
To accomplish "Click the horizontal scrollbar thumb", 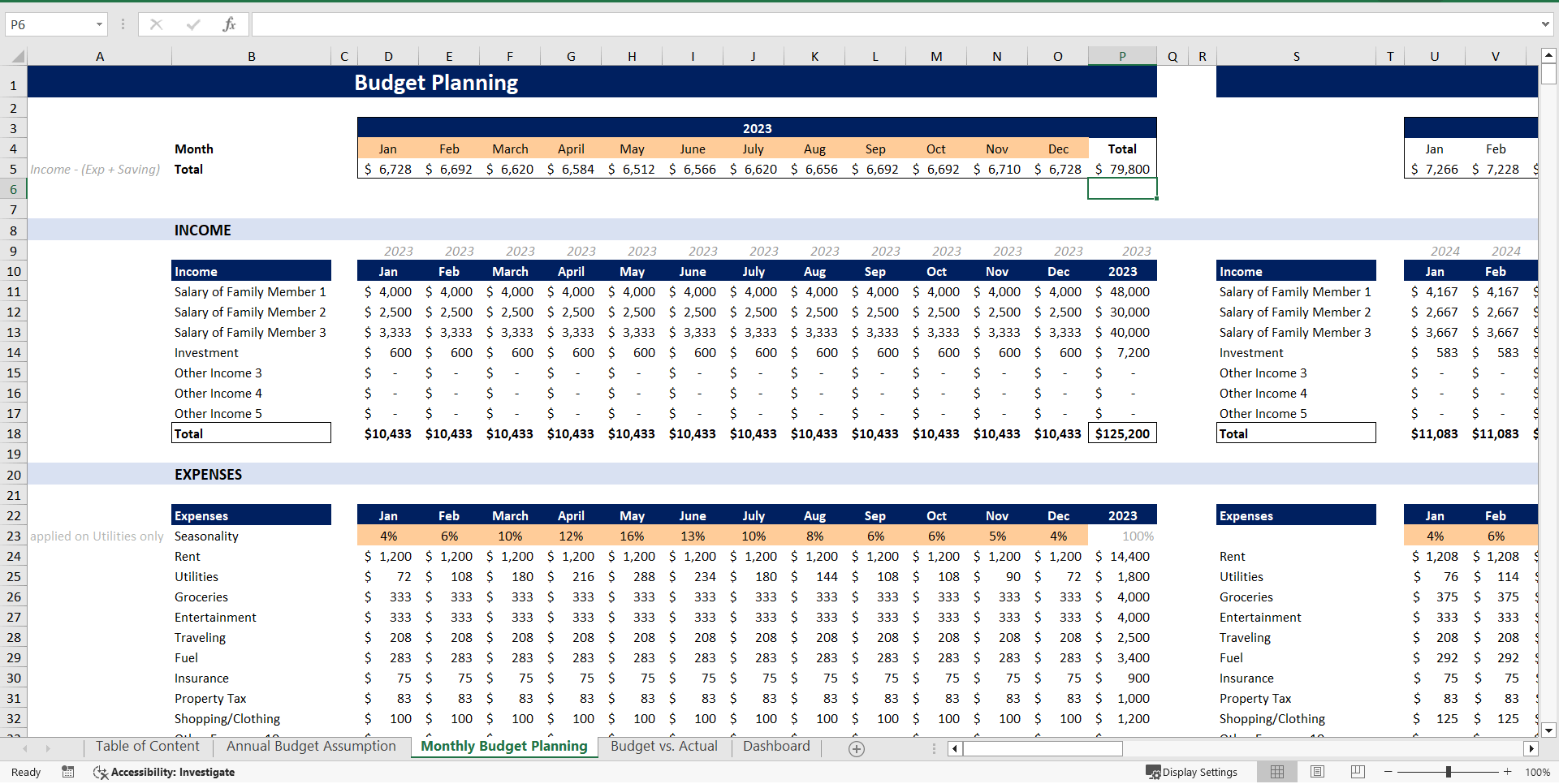I will (1043, 748).
